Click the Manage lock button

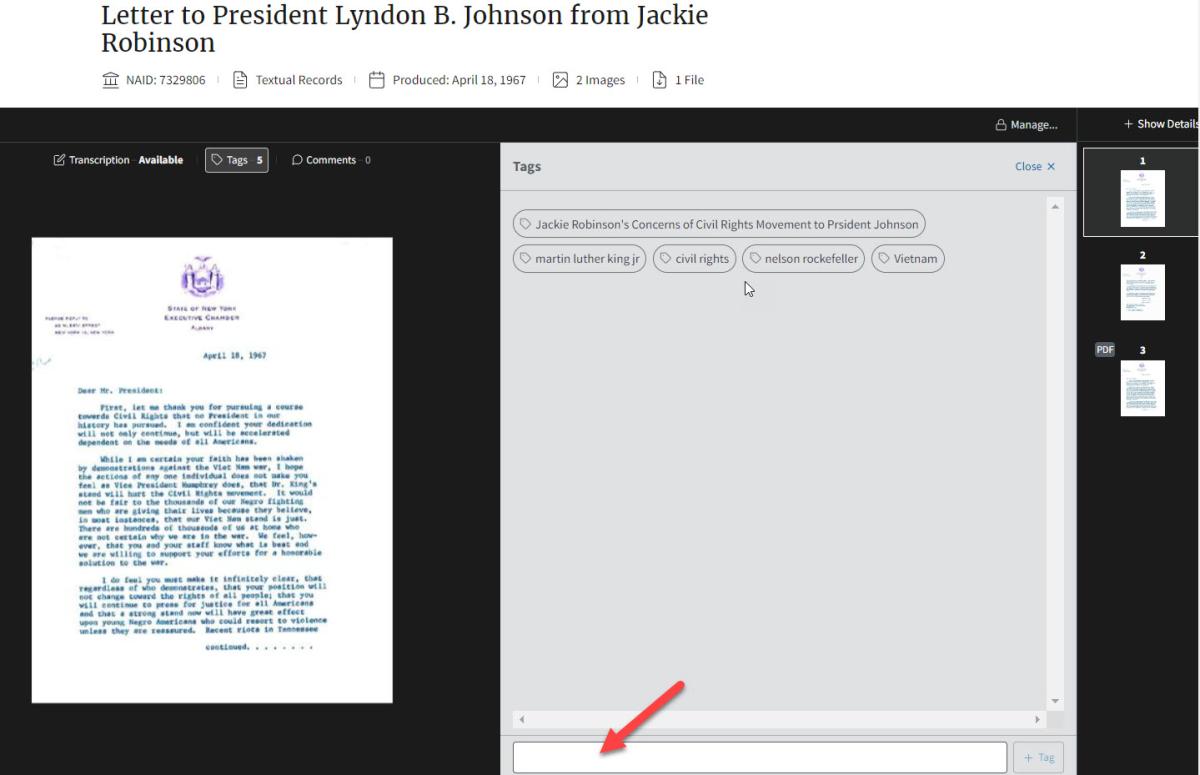pyautogui.click(x=1026, y=125)
